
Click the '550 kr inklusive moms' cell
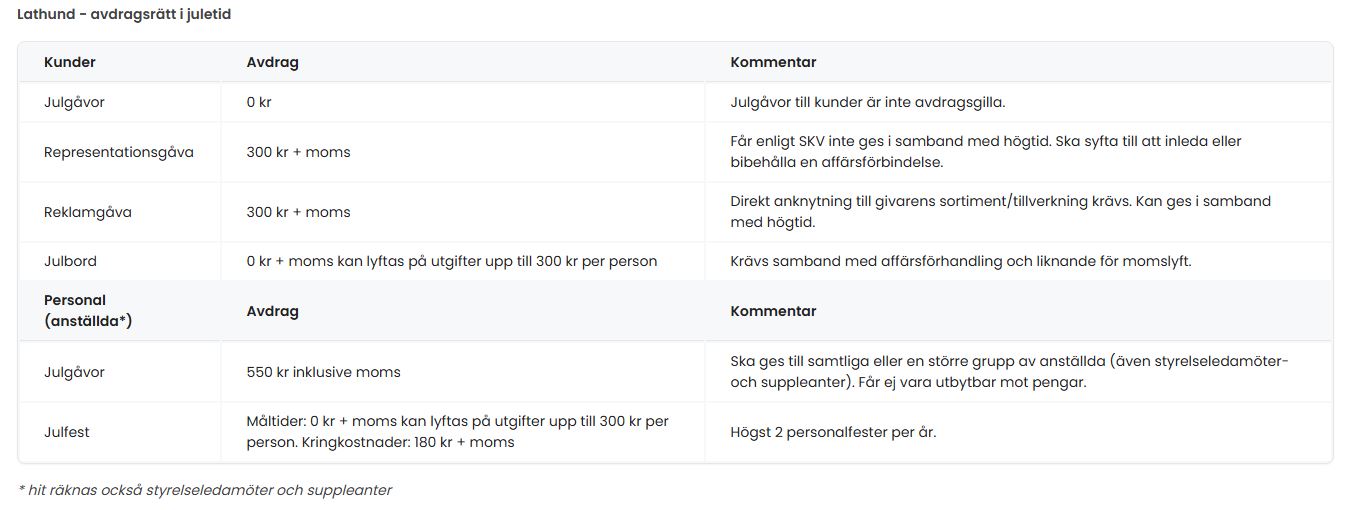[x=323, y=372]
